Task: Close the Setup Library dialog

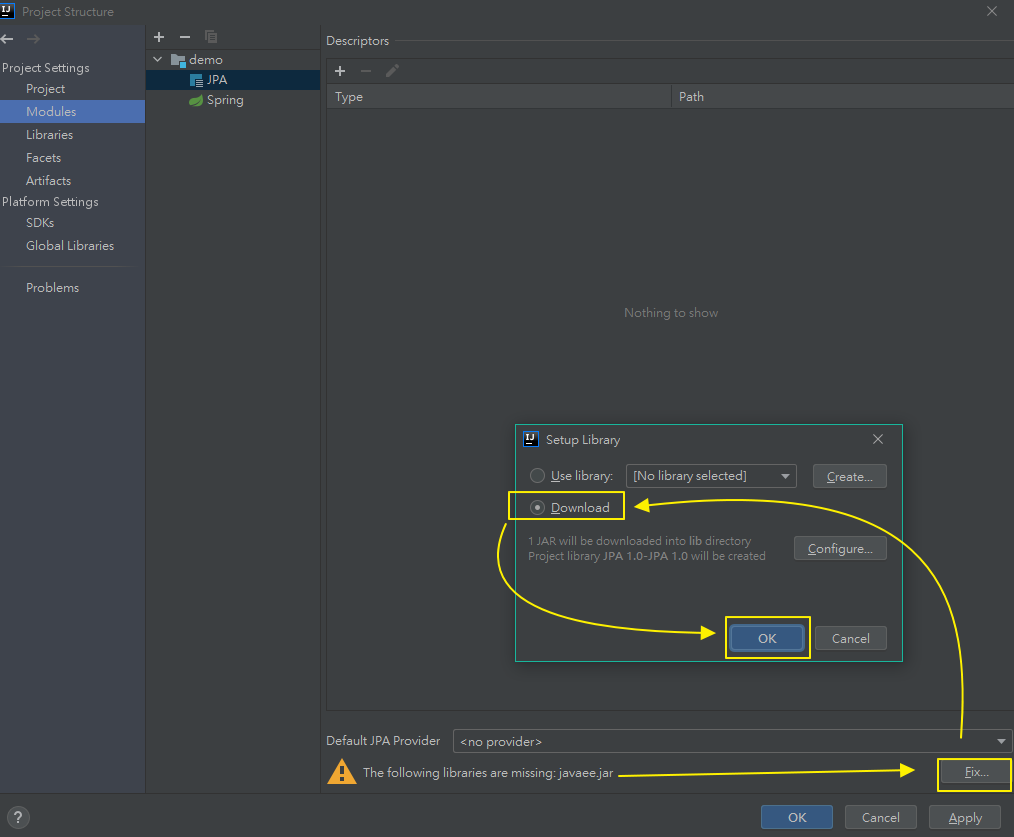Action: pos(878,439)
